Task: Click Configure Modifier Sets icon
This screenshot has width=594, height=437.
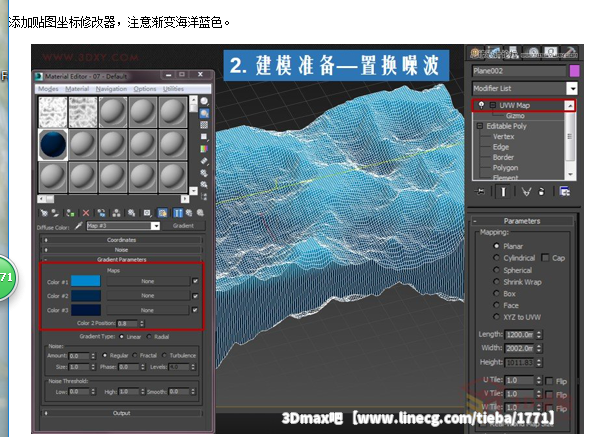Action: click(564, 192)
